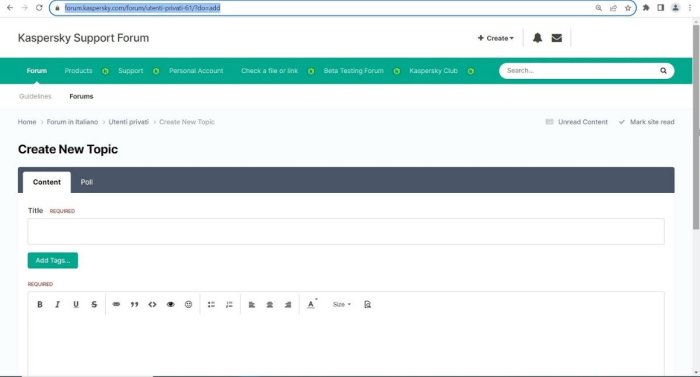Open the text color picker
This screenshot has height=377, width=700.
(x=311, y=304)
